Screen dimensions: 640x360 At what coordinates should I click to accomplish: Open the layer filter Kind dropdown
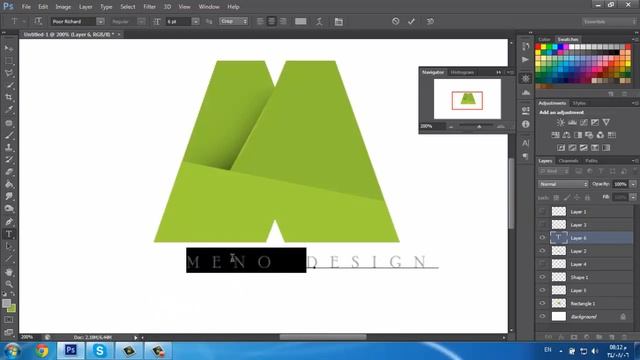(555, 171)
